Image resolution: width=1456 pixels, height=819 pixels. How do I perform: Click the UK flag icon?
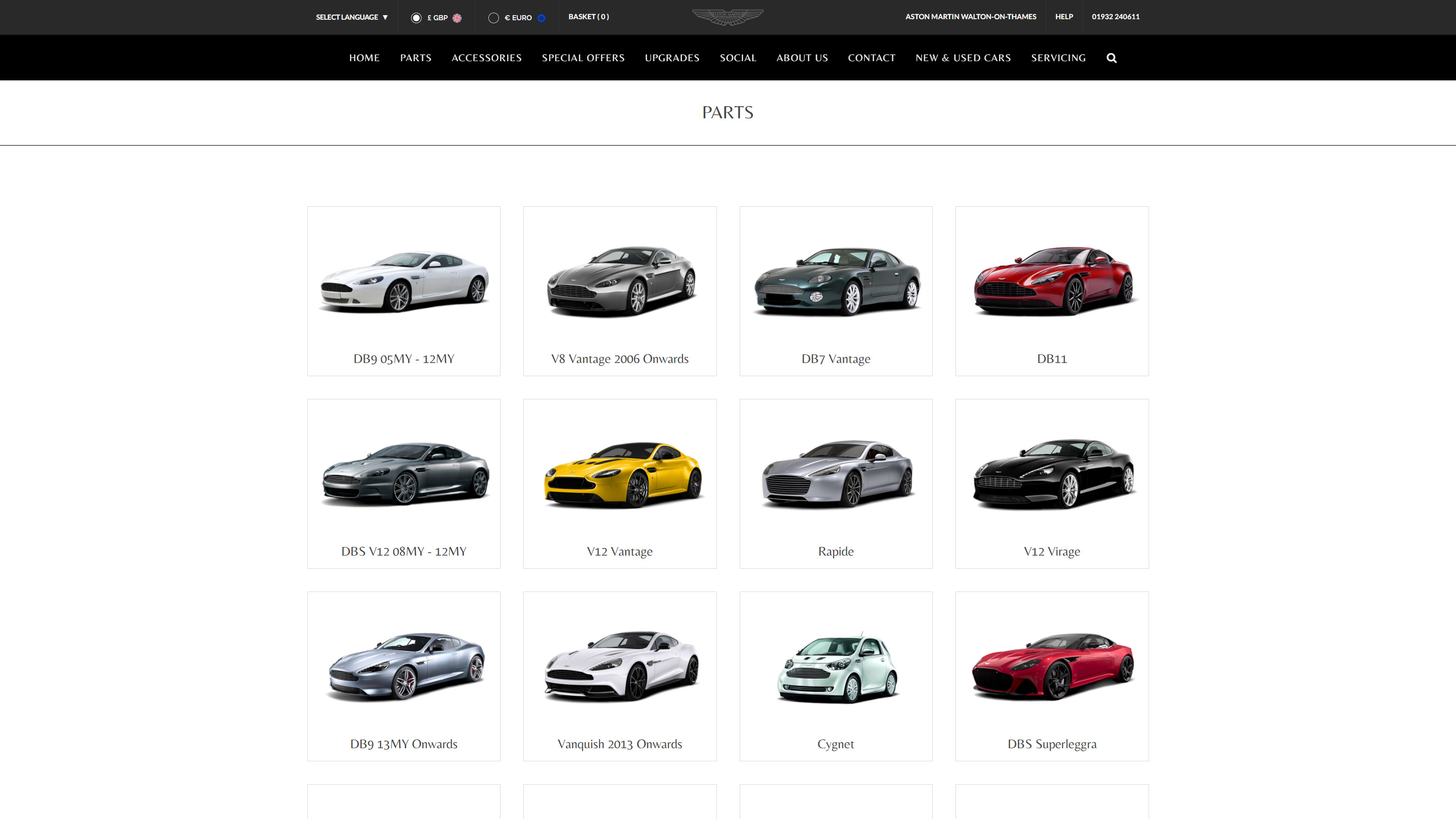tap(457, 18)
